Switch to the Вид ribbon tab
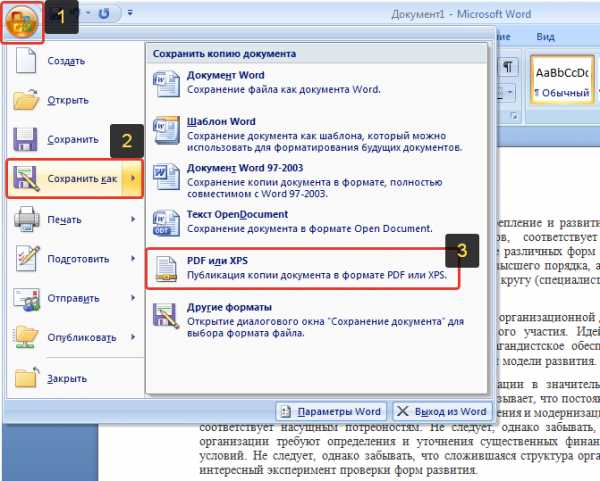The width and height of the screenshot is (600, 481). [x=545, y=37]
